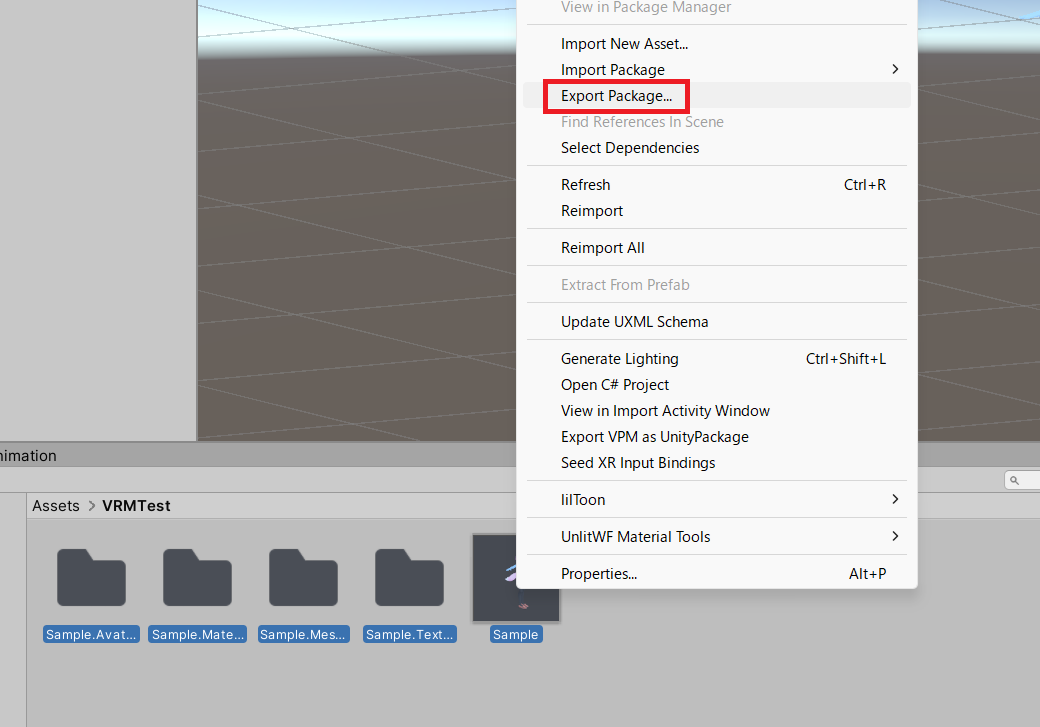Open the Sample.Meshes folder icon

(303, 577)
